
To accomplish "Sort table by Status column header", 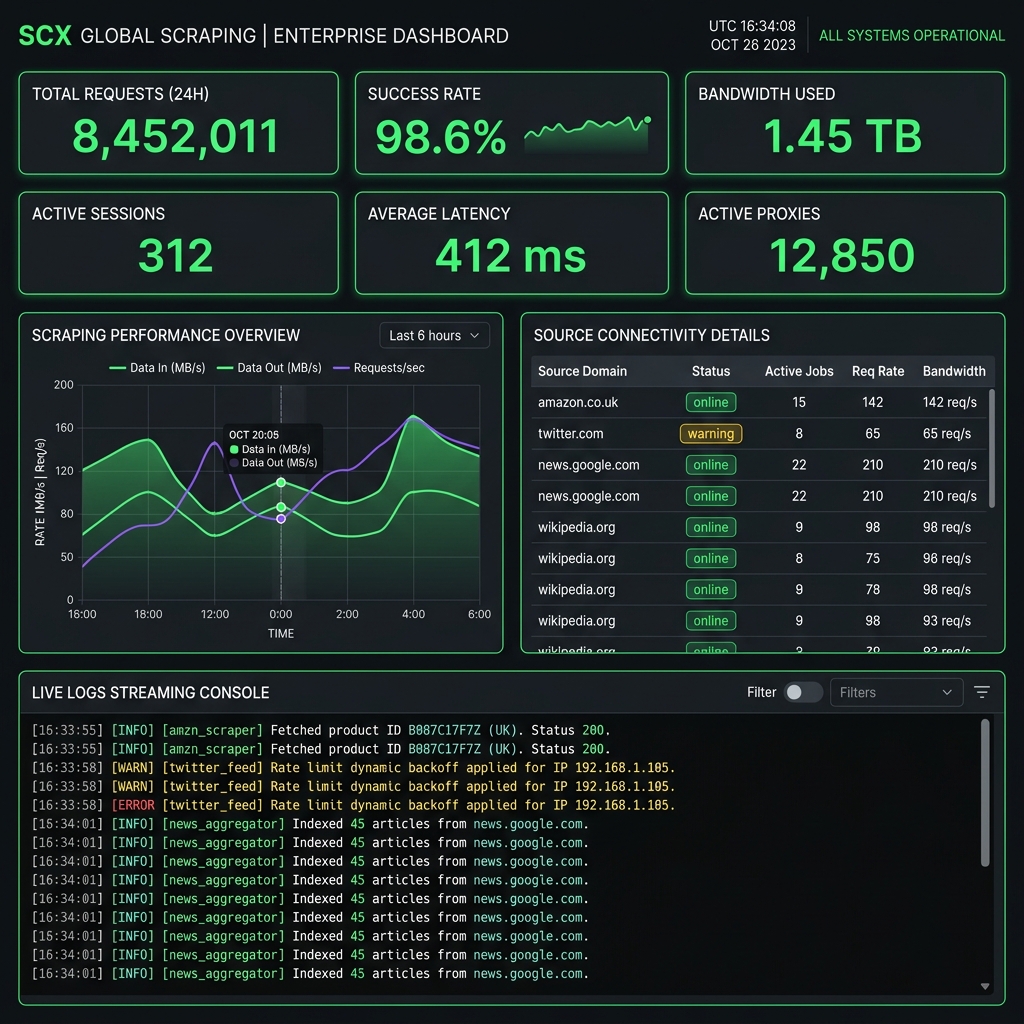I will [x=711, y=371].
